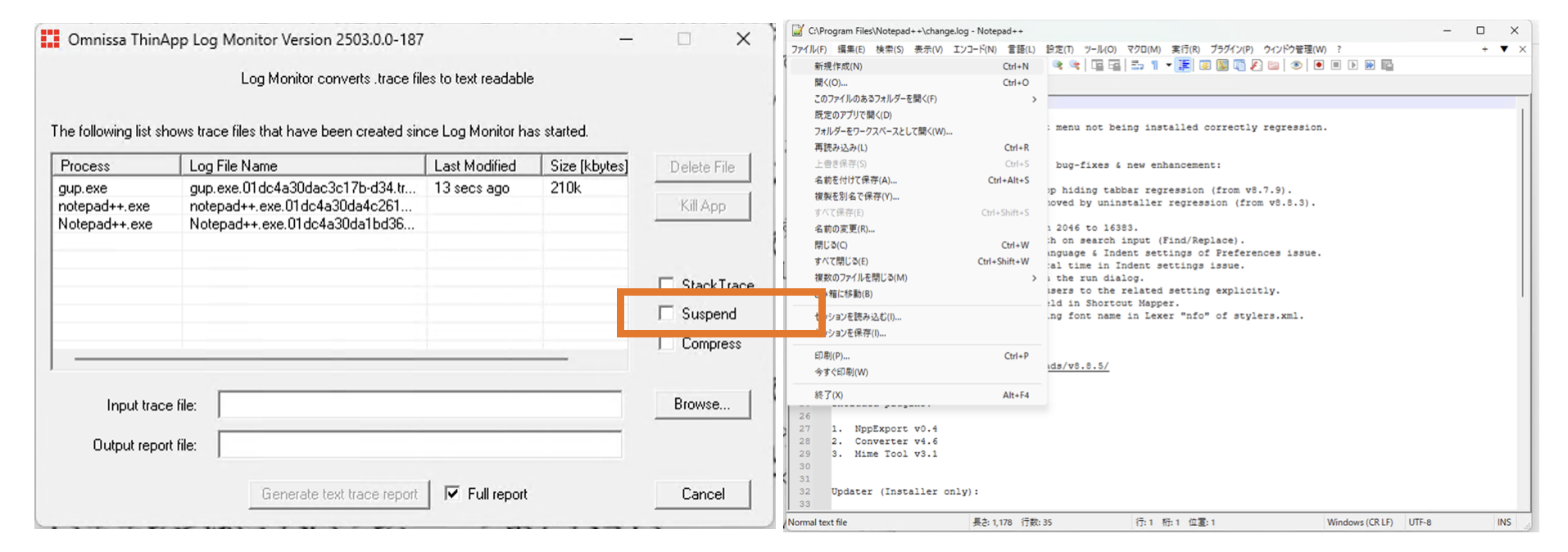This screenshot has width=1568, height=552.
Task: Expand このファイルのあるフォルダーを開く submenu
Action: [x=1034, y=99]
